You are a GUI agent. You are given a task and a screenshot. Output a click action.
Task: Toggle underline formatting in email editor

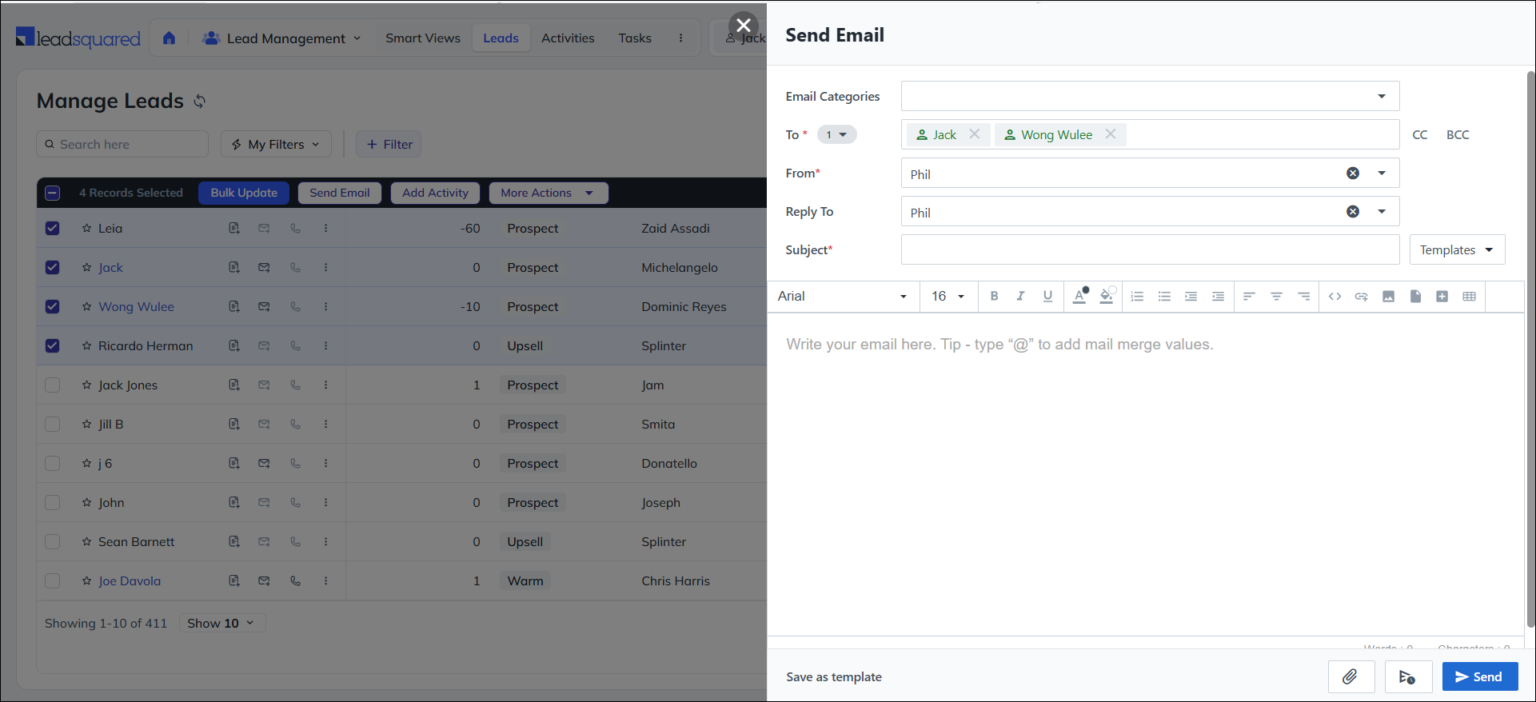[x=1048, y=296]
